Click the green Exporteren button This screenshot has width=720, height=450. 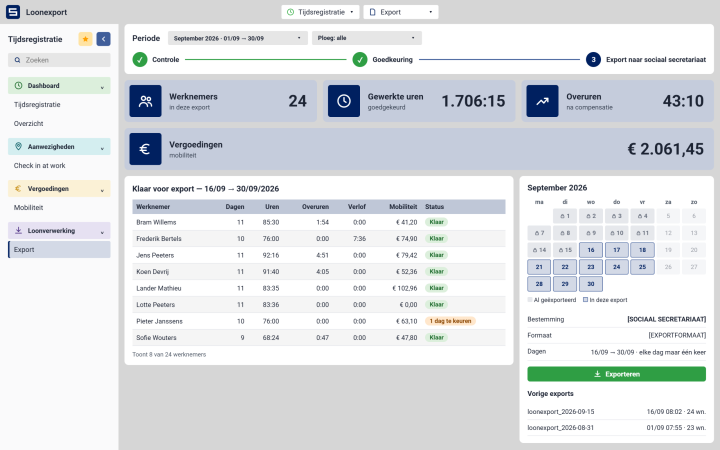[x=616, y=374]
